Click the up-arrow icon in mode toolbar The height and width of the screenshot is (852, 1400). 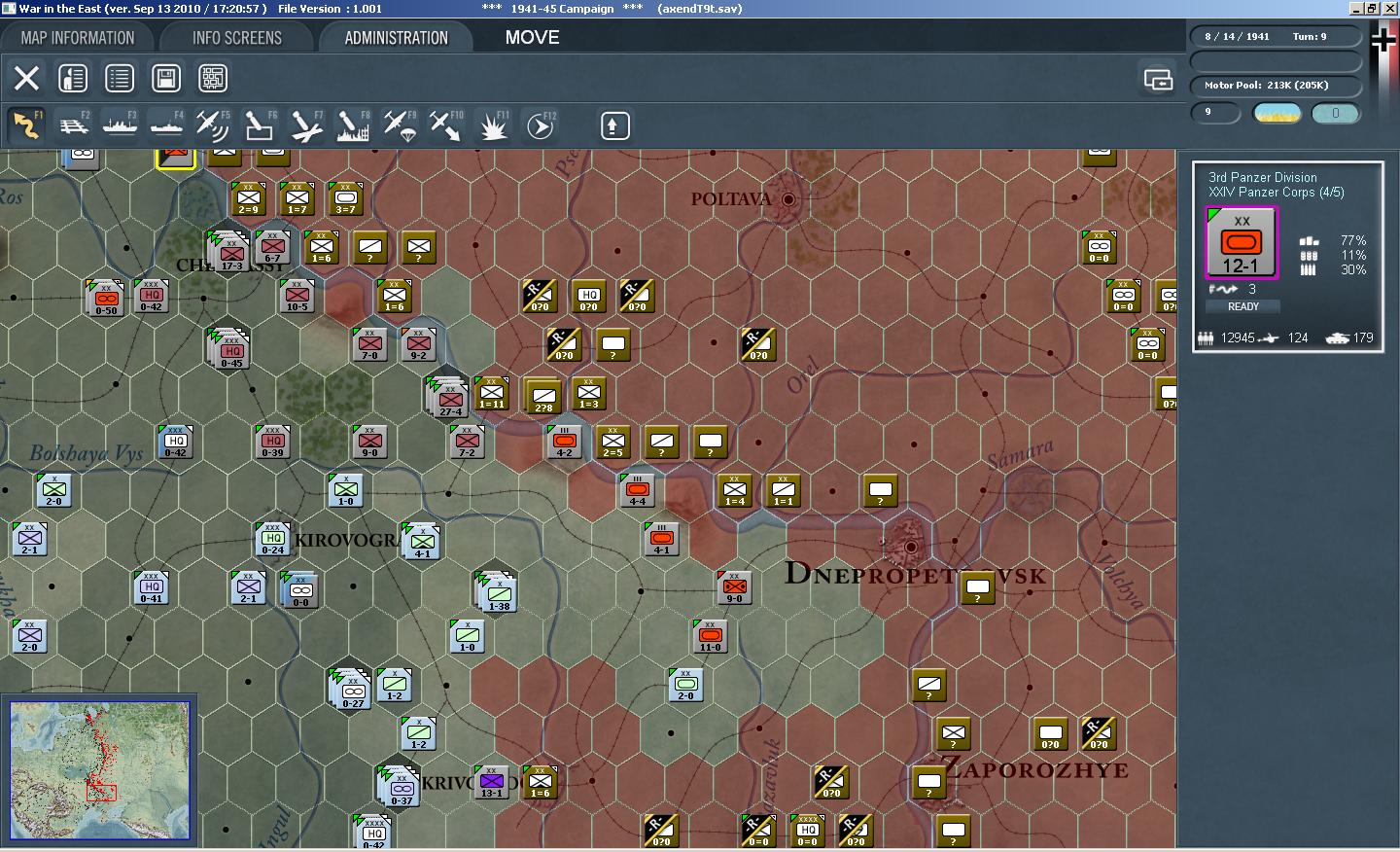(x=614, y=125)
